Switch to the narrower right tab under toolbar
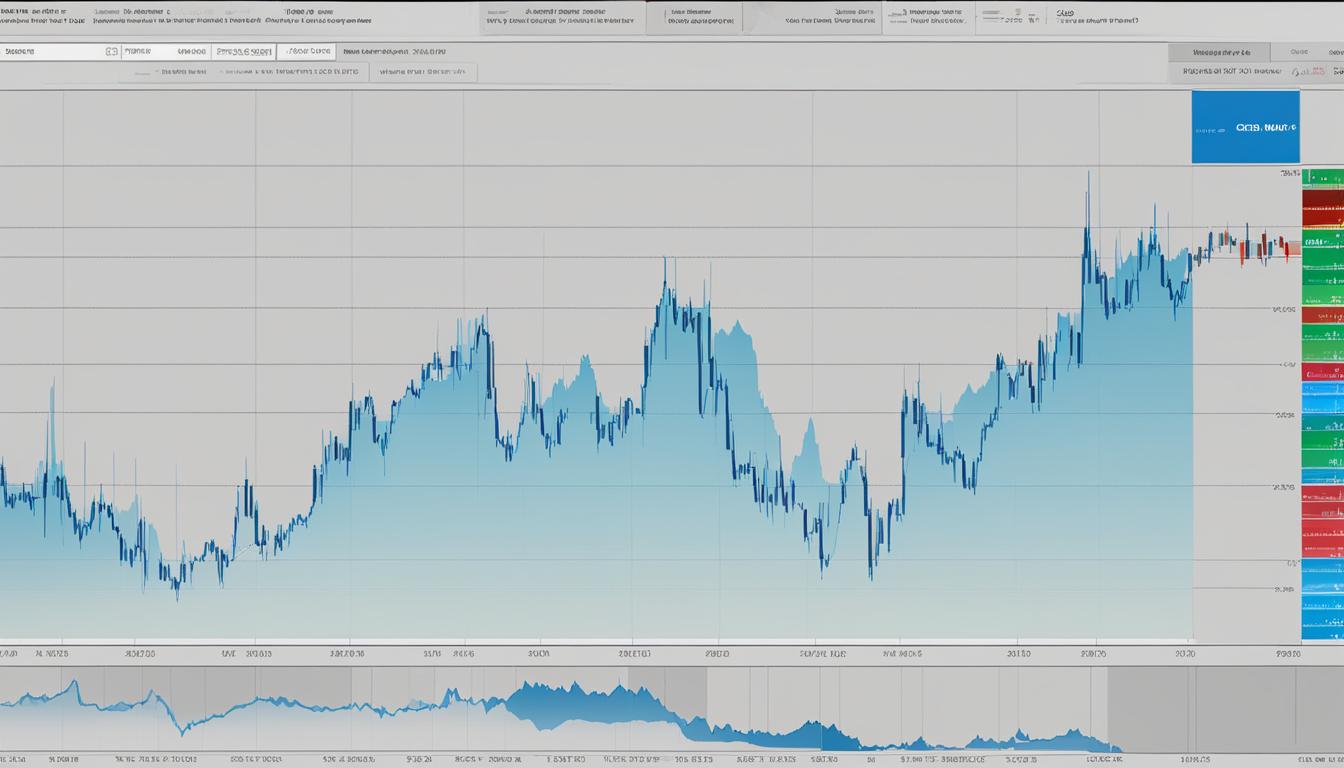The image size is (1344, 768). click(423, 73)
